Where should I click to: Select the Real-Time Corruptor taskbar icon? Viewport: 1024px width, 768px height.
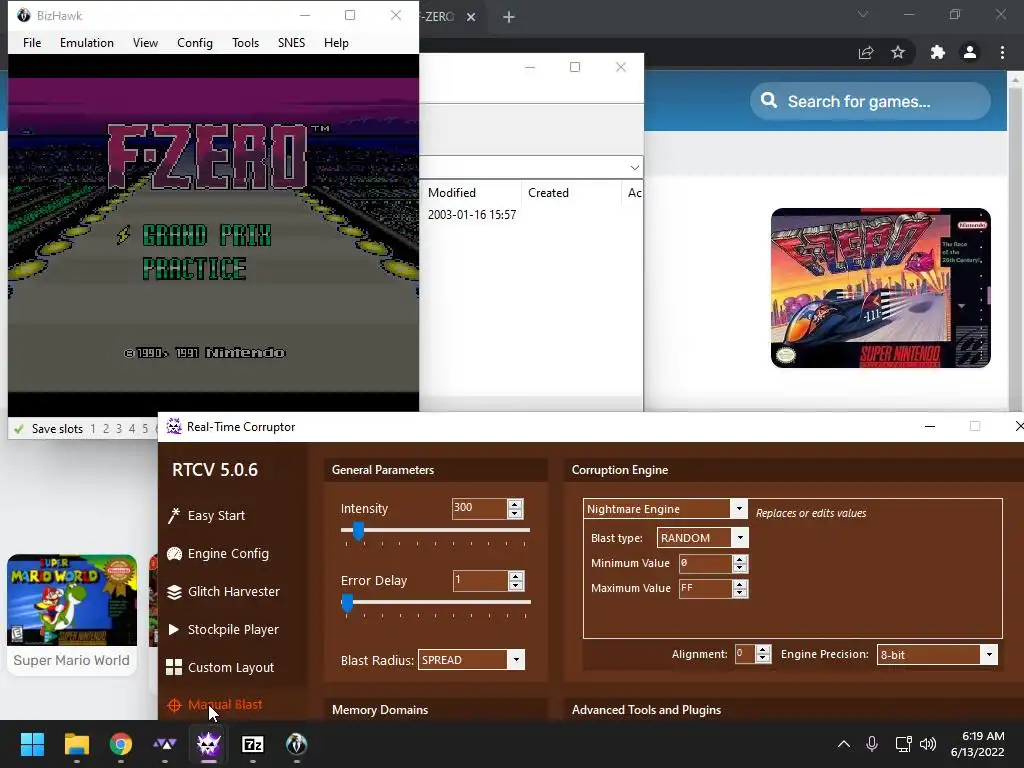[x=209, y=744]
